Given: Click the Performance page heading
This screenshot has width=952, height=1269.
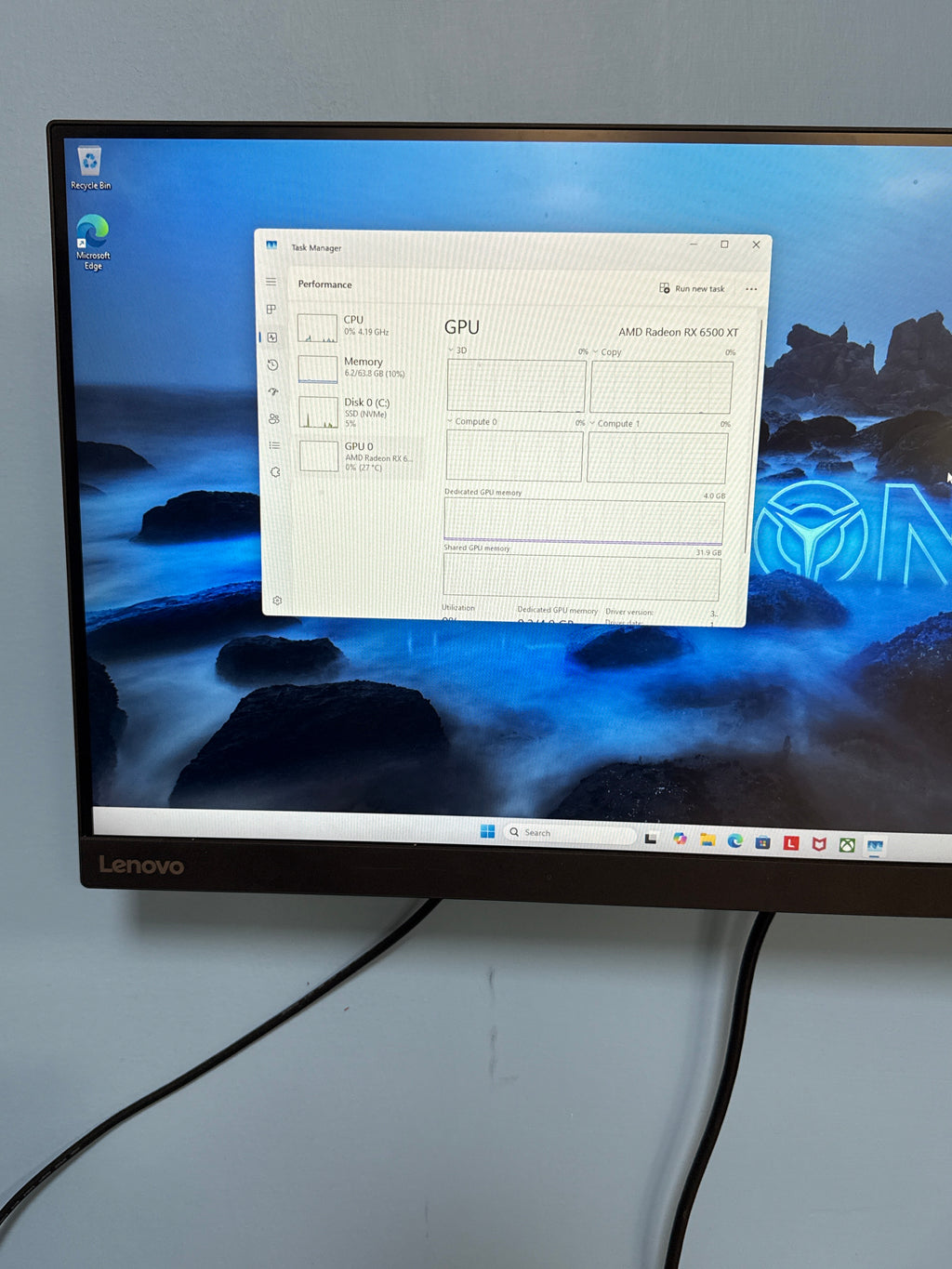Looking at the screenshot, I should coord(324,284).
